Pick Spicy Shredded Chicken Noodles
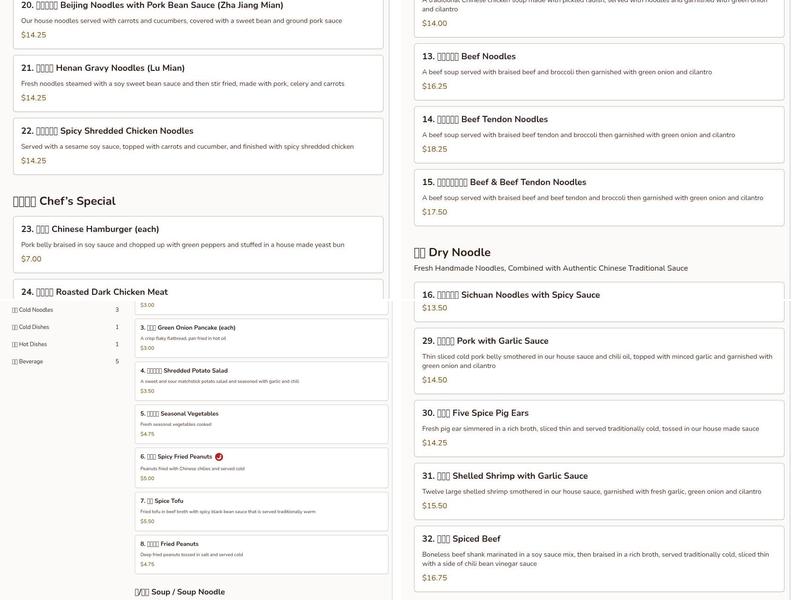This screenshot has width=800, height=600. [197, 145]
